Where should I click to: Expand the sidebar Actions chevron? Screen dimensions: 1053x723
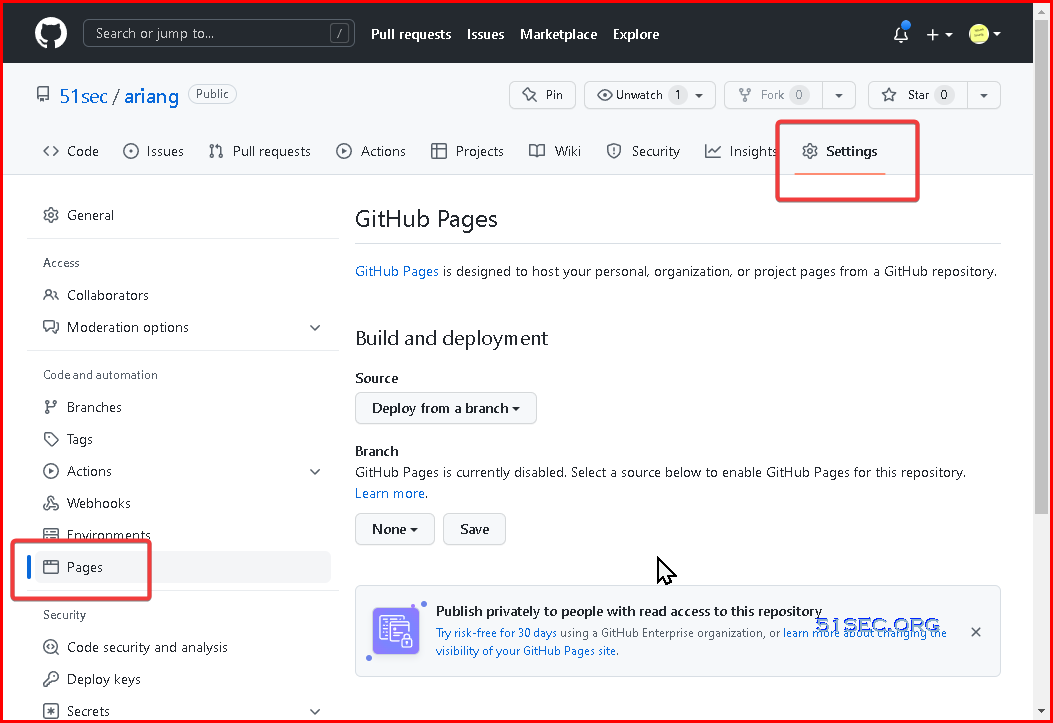coord(315,471)
